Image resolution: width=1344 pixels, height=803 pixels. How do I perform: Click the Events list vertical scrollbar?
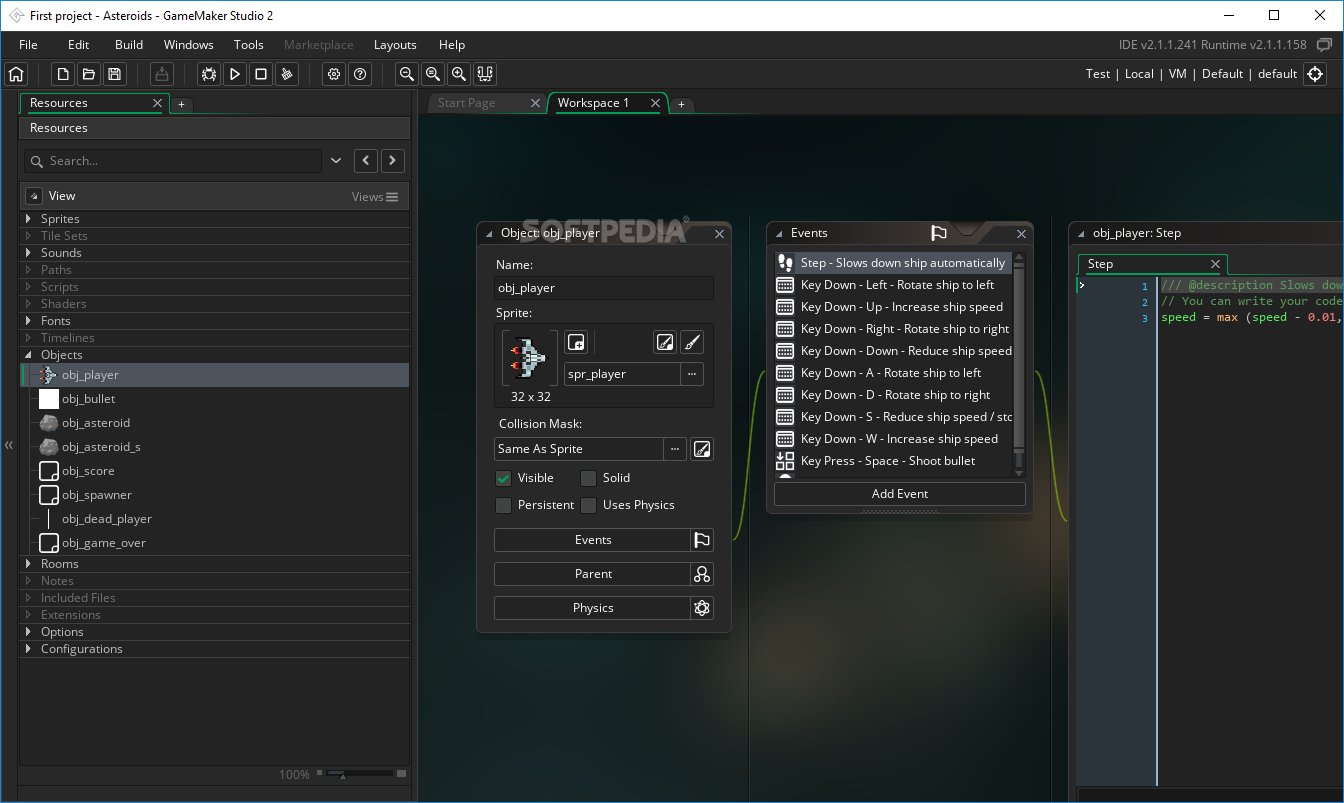[x=1019, y=365]
